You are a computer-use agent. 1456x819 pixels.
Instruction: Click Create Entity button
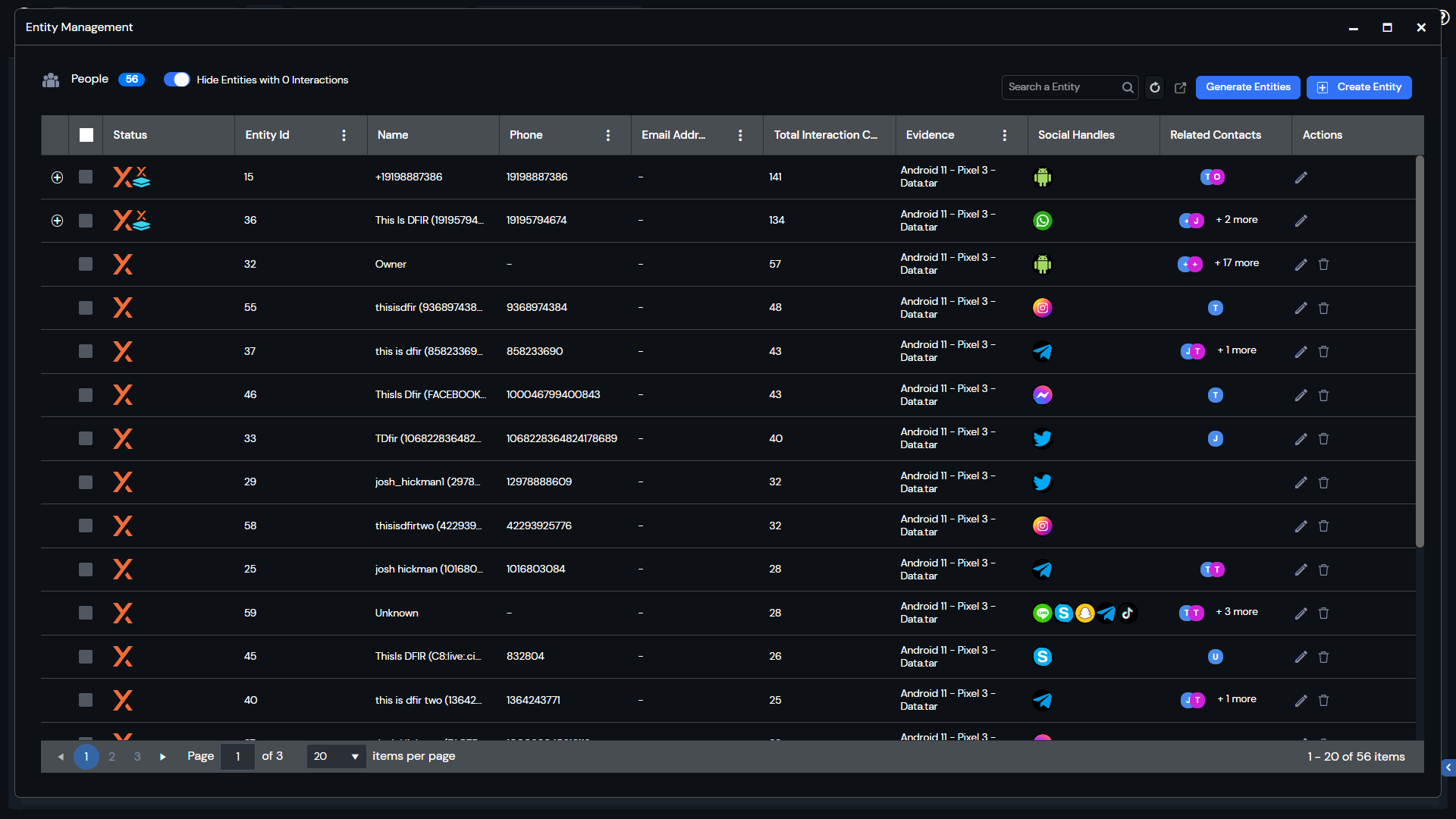coord(1358,87)
